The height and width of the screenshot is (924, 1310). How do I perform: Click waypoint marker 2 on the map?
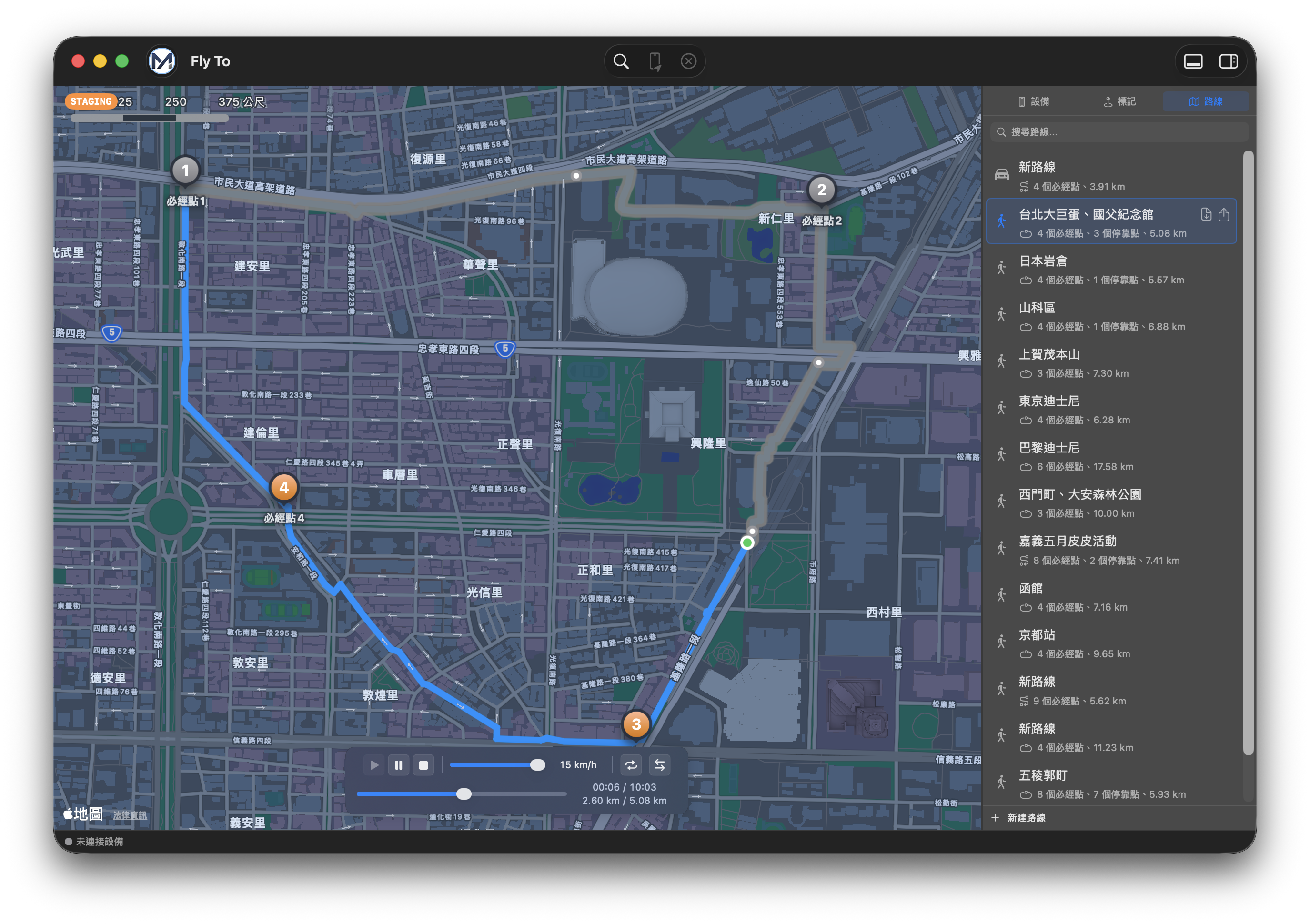(x=821, y=190)
